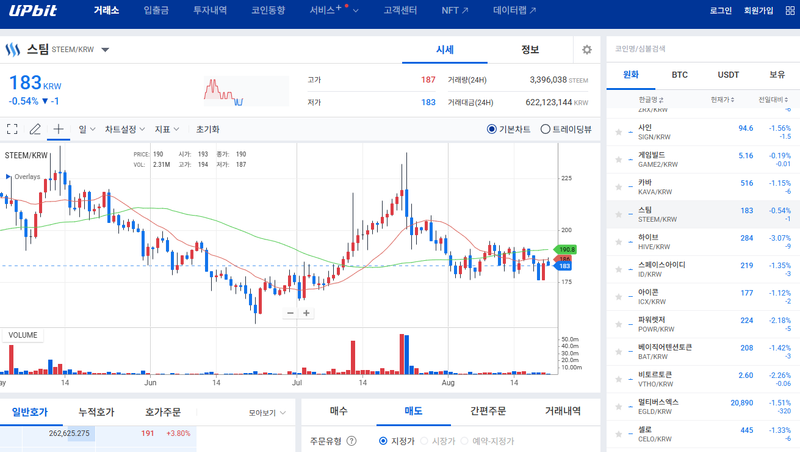
Task: Sort list by 현재가 column
Action: click(722, 99)
